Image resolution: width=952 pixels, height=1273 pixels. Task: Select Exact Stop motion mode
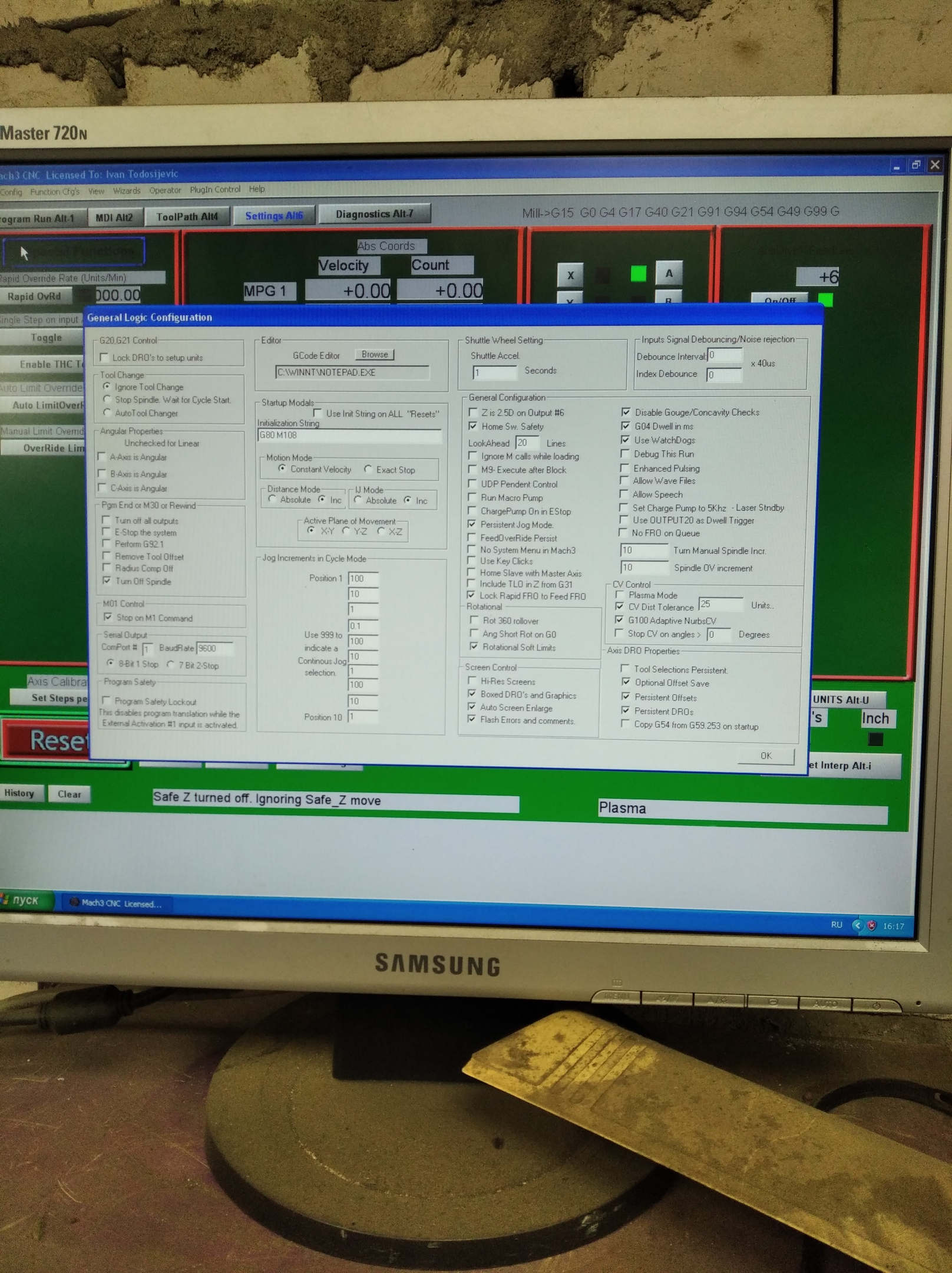tap(368, 469)
